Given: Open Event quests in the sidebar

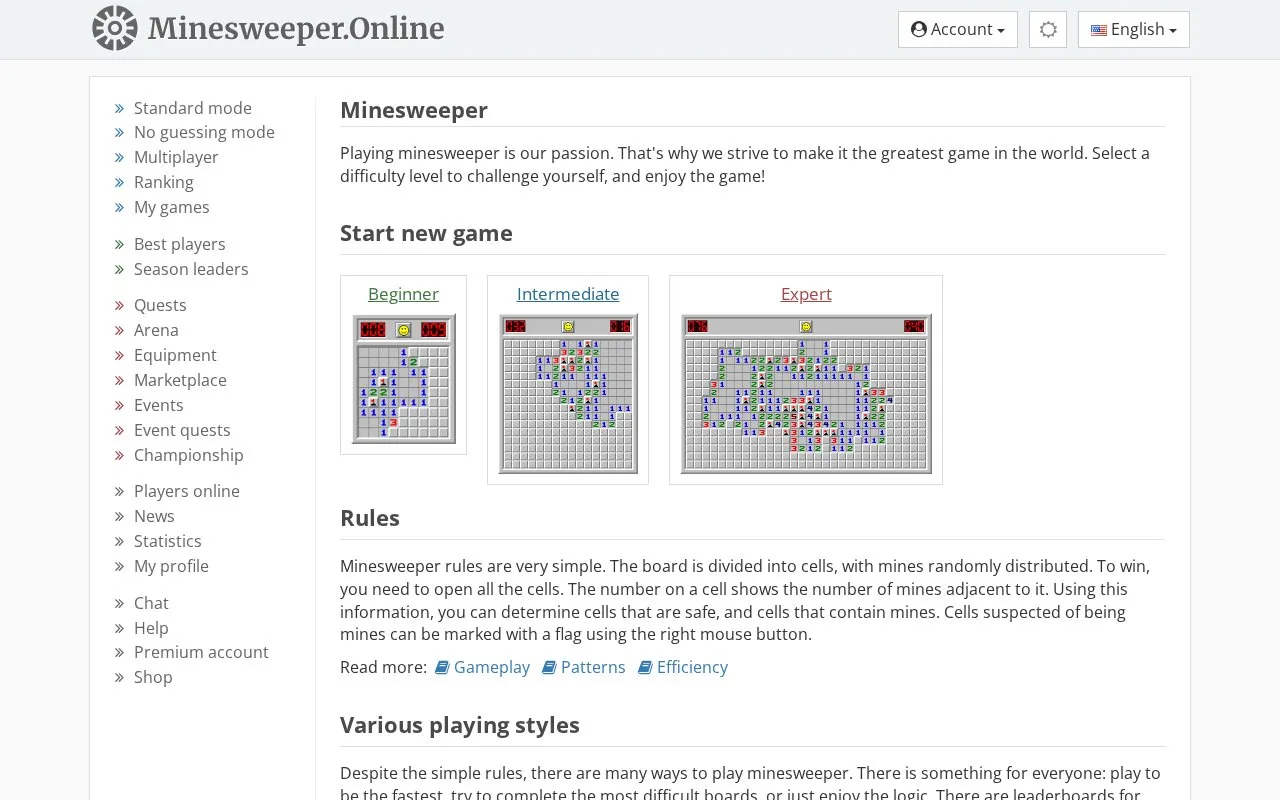Looking at the screenshot, I should click(x=182, y=430).
